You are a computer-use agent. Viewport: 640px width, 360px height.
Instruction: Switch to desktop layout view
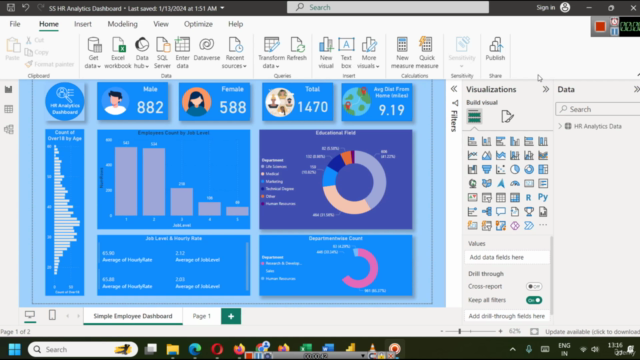point(30,315)
